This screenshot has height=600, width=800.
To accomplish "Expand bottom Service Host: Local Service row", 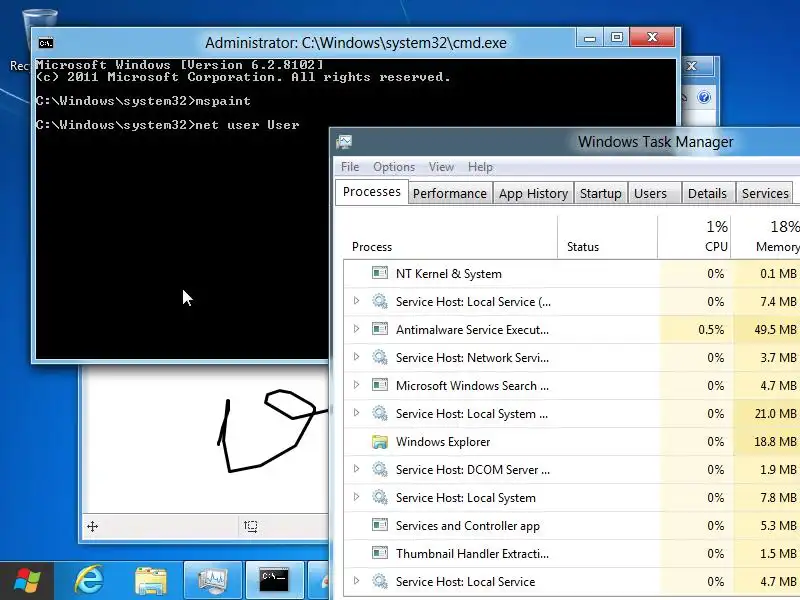I will pos(357,581).
